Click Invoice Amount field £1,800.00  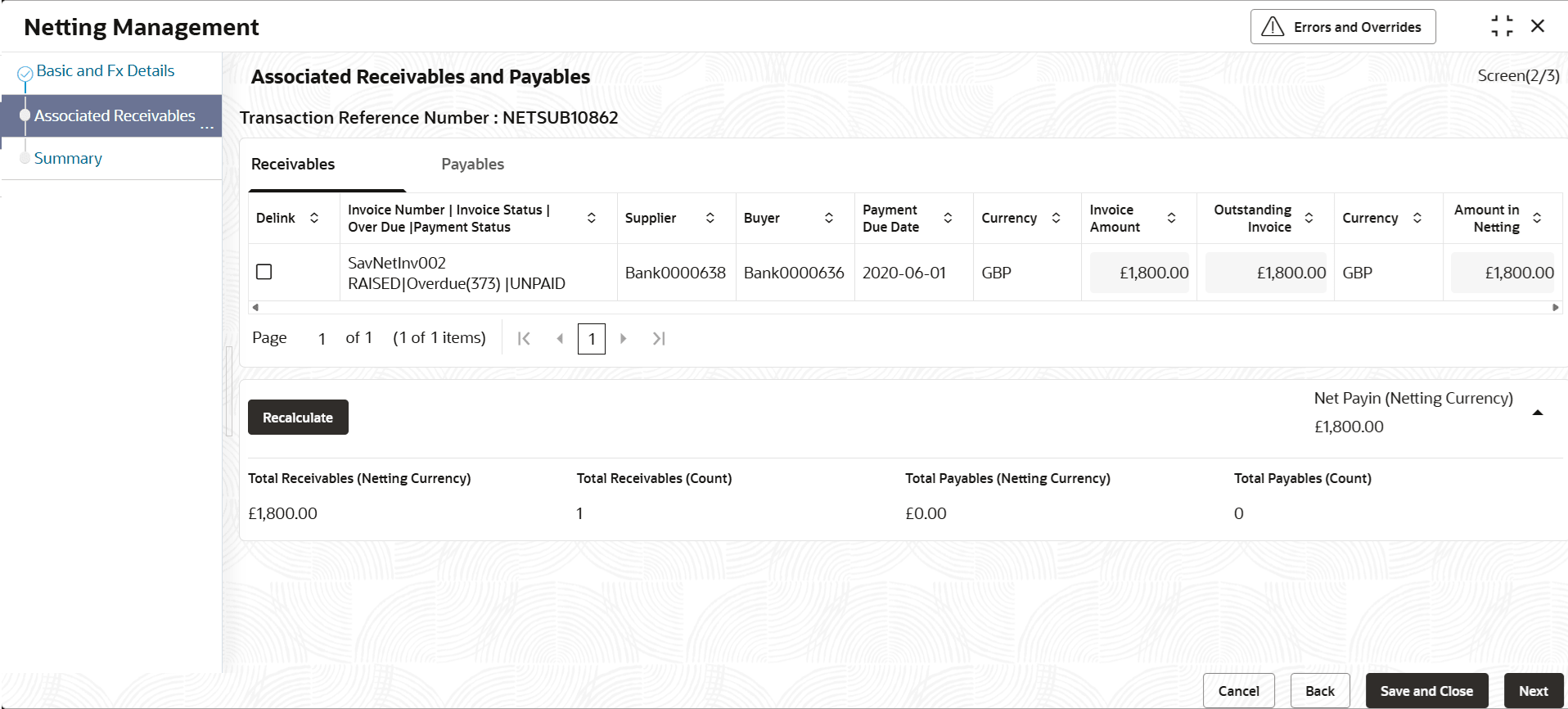pos(1139,273)
